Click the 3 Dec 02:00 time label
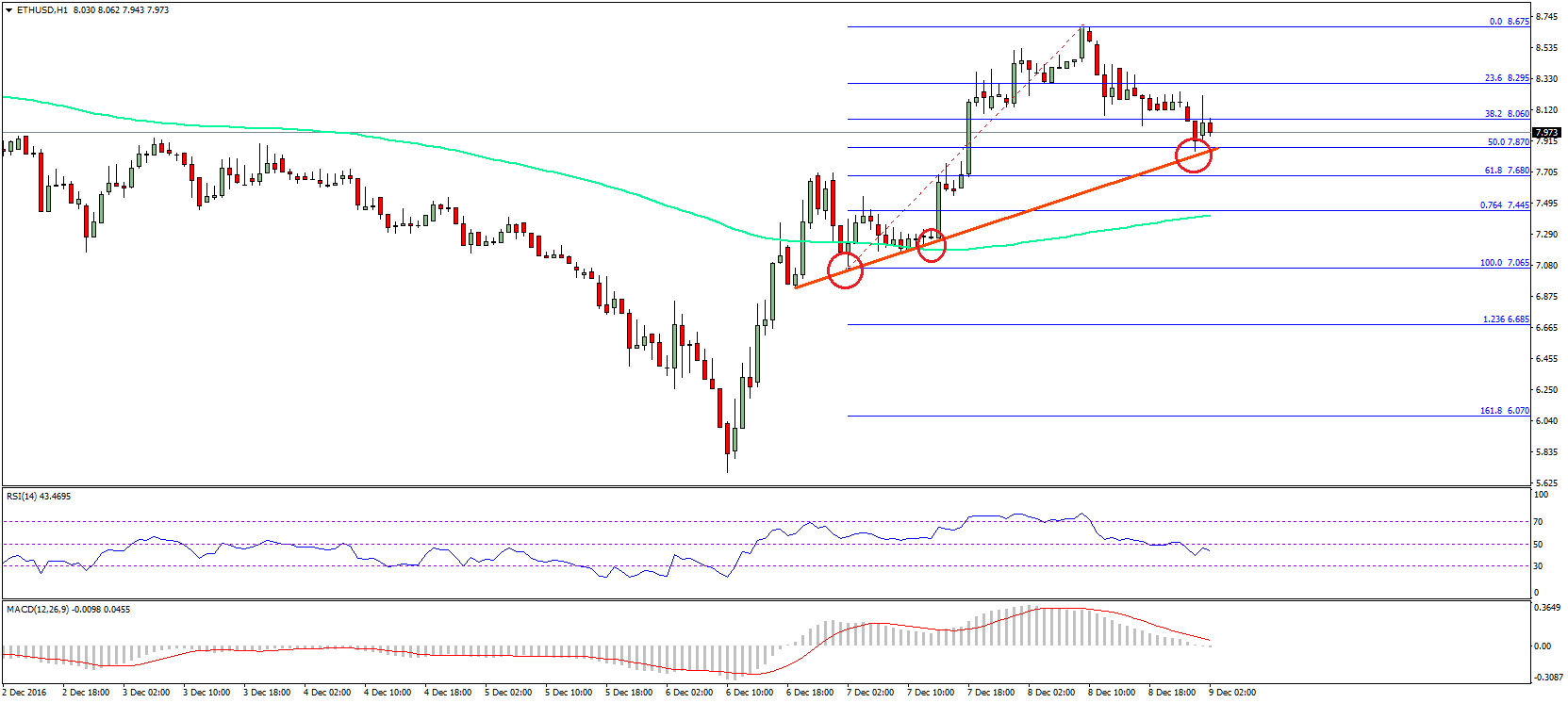The height and width of the screenshot is (703, 1568). (x=146, y=693)
